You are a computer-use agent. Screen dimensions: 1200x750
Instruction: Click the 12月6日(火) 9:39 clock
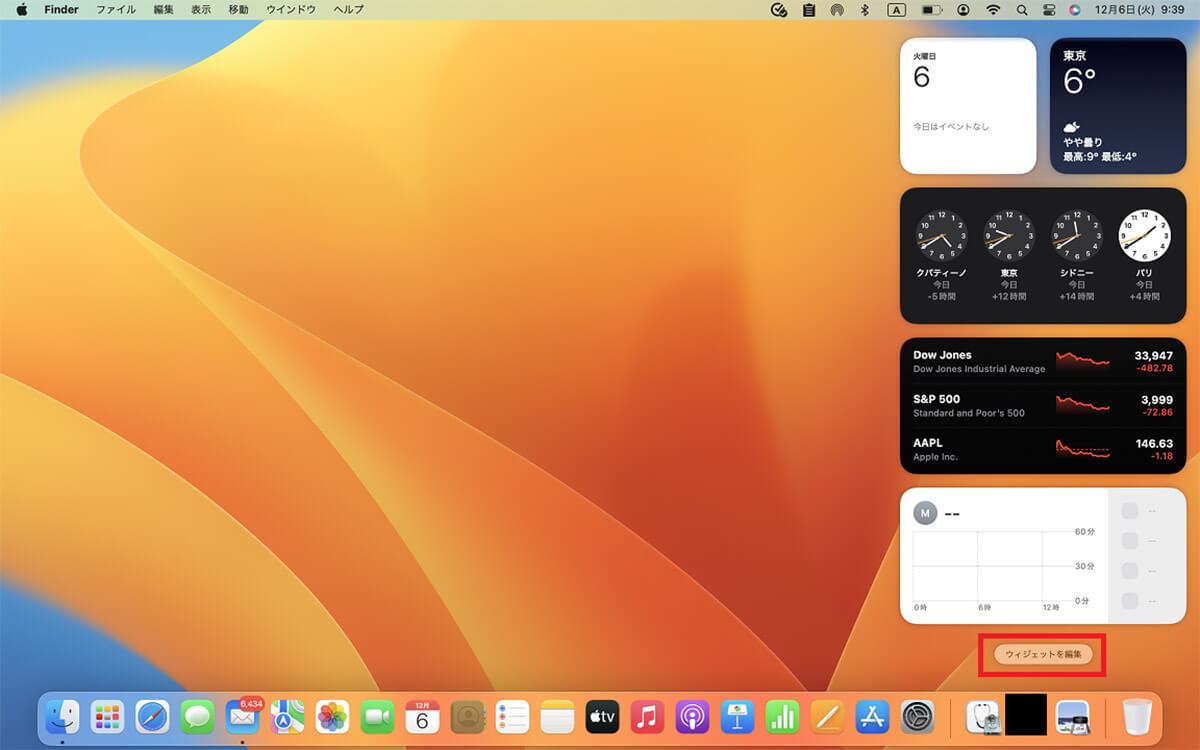(x=1140, y=9)
